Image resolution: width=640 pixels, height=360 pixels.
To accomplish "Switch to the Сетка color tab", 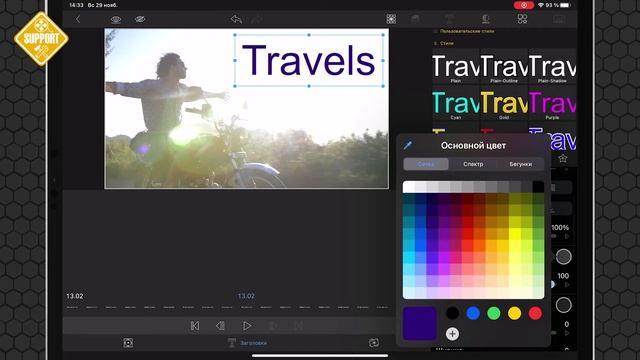I will [426, 164].
